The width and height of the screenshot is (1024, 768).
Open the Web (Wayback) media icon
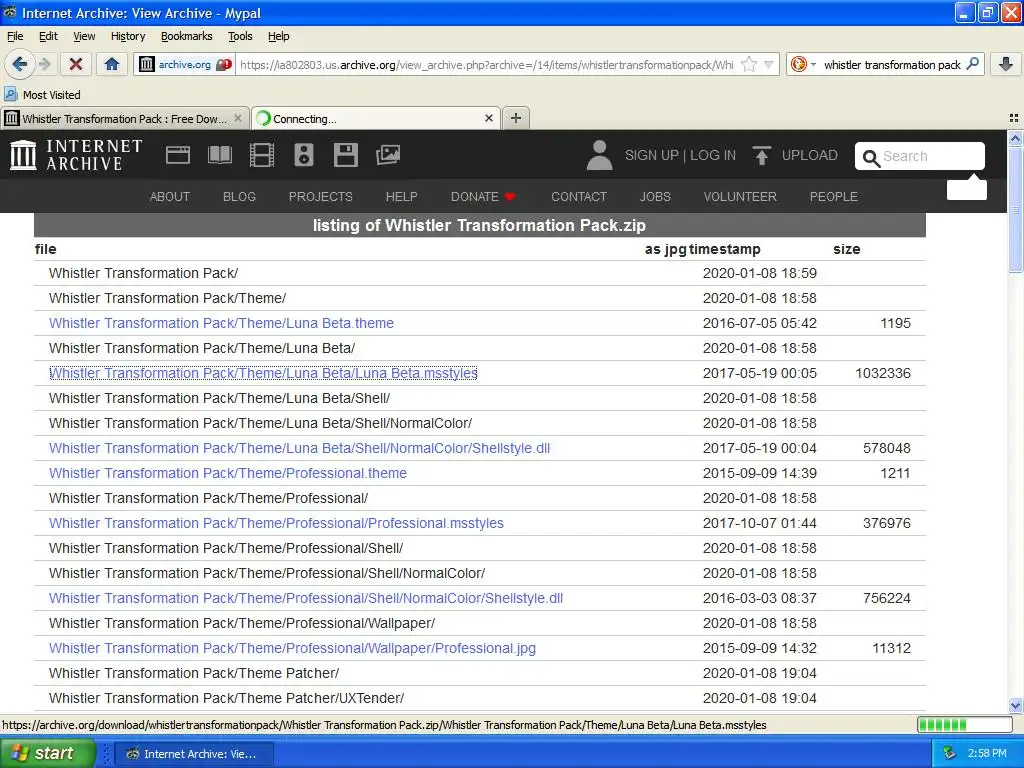178,155
